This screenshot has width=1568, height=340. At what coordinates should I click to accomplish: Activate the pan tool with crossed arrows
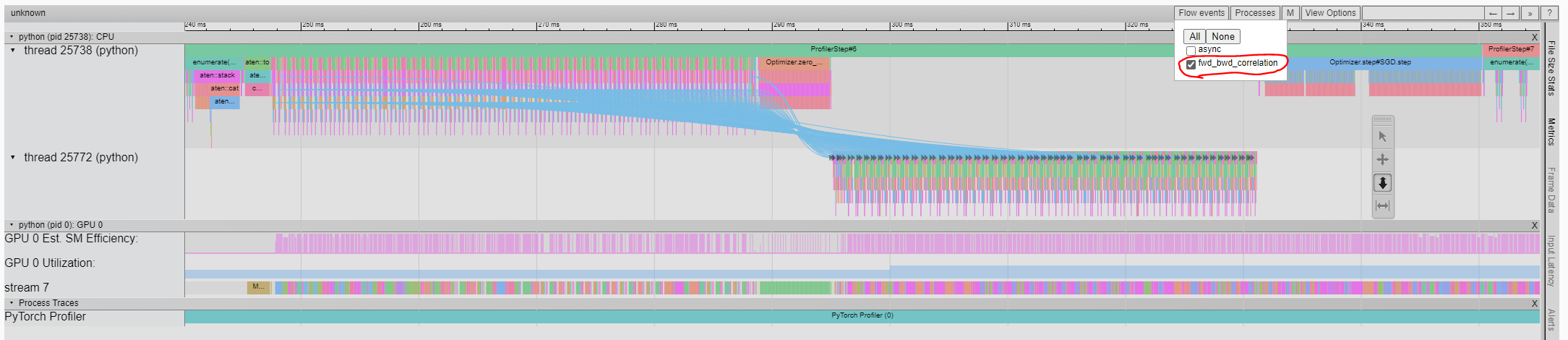click(x=1382, y=160)
